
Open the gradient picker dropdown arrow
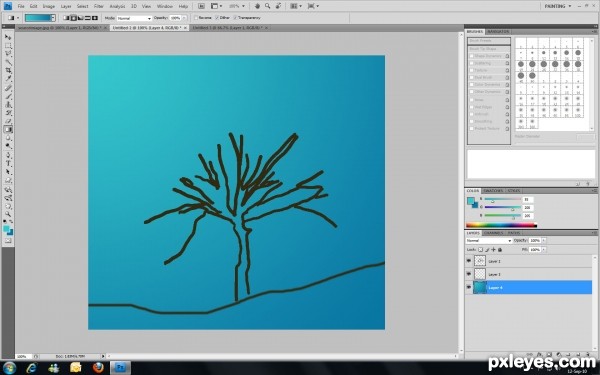coord(53,18)
